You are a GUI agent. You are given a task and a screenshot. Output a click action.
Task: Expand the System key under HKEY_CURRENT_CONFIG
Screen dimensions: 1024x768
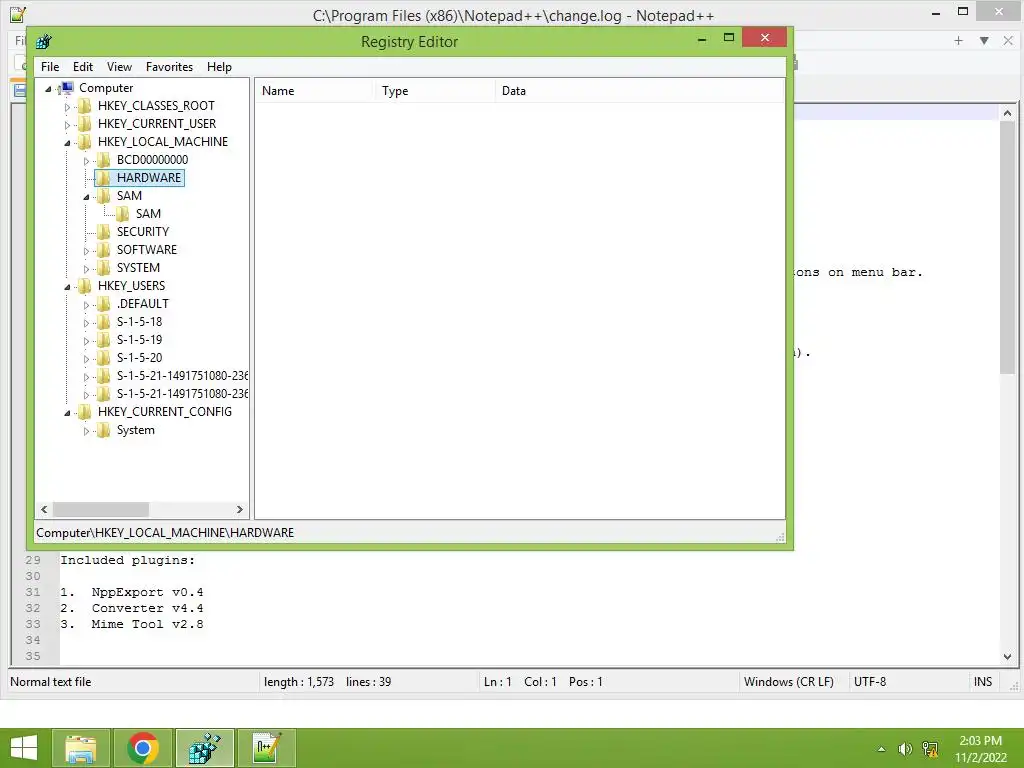(86, 431)
